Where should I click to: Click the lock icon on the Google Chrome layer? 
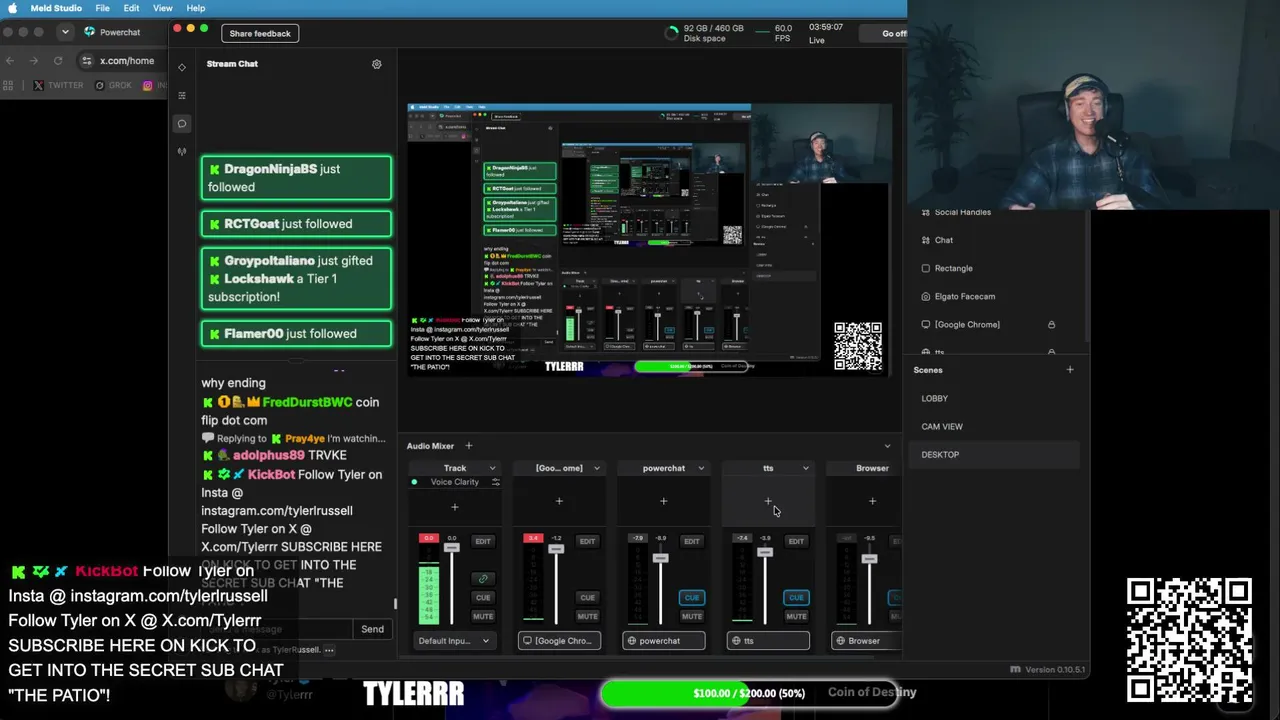pyautogui.click(x=1051, y=325)
